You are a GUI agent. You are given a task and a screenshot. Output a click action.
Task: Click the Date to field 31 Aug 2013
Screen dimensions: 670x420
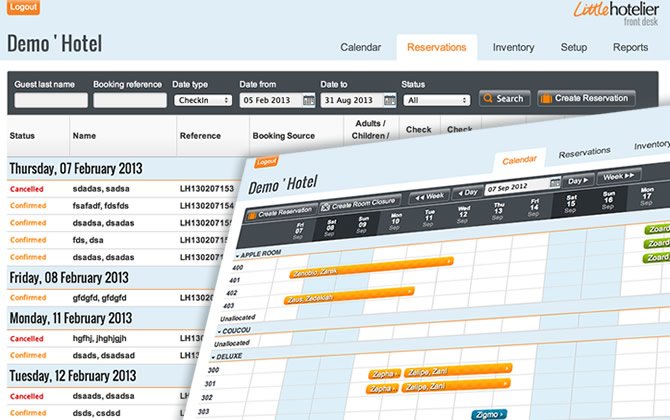point(352,100)
